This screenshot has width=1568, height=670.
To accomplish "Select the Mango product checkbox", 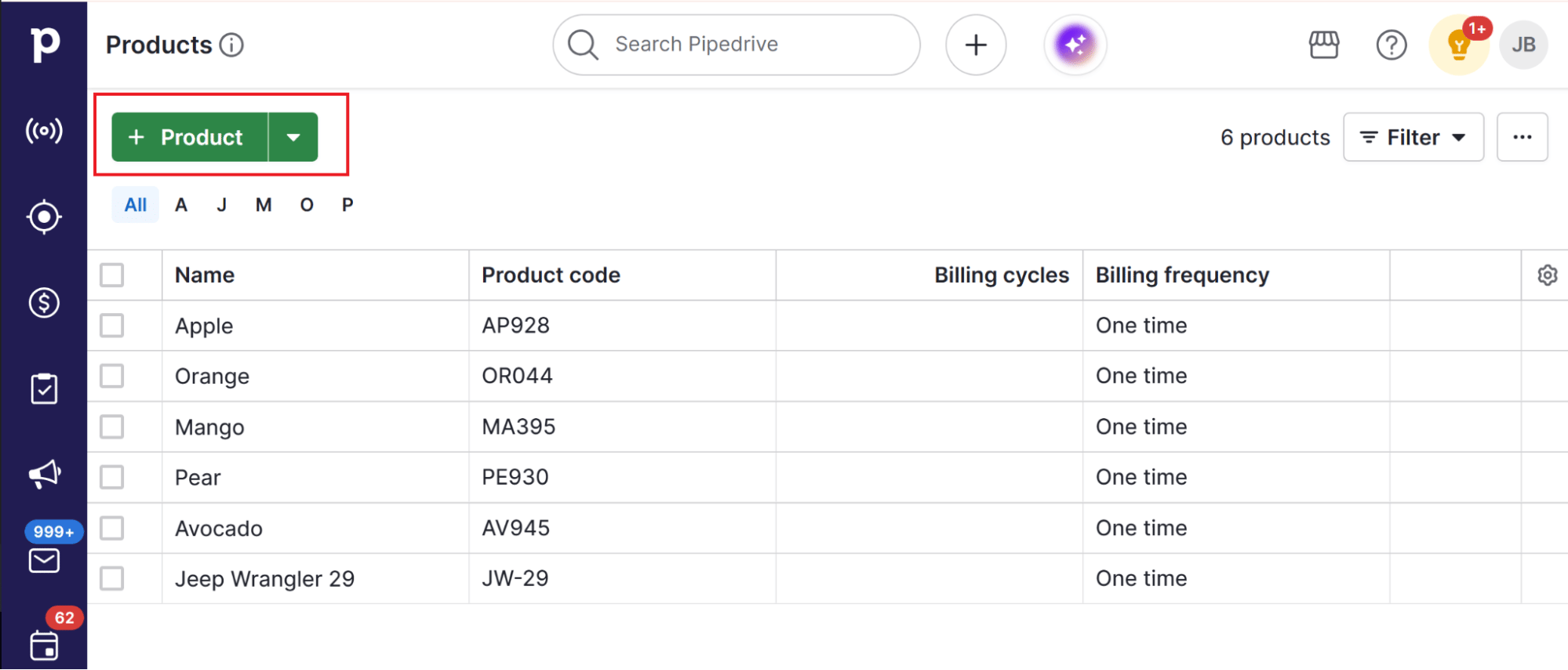I will pyautogui.click(x=112, y=427).
